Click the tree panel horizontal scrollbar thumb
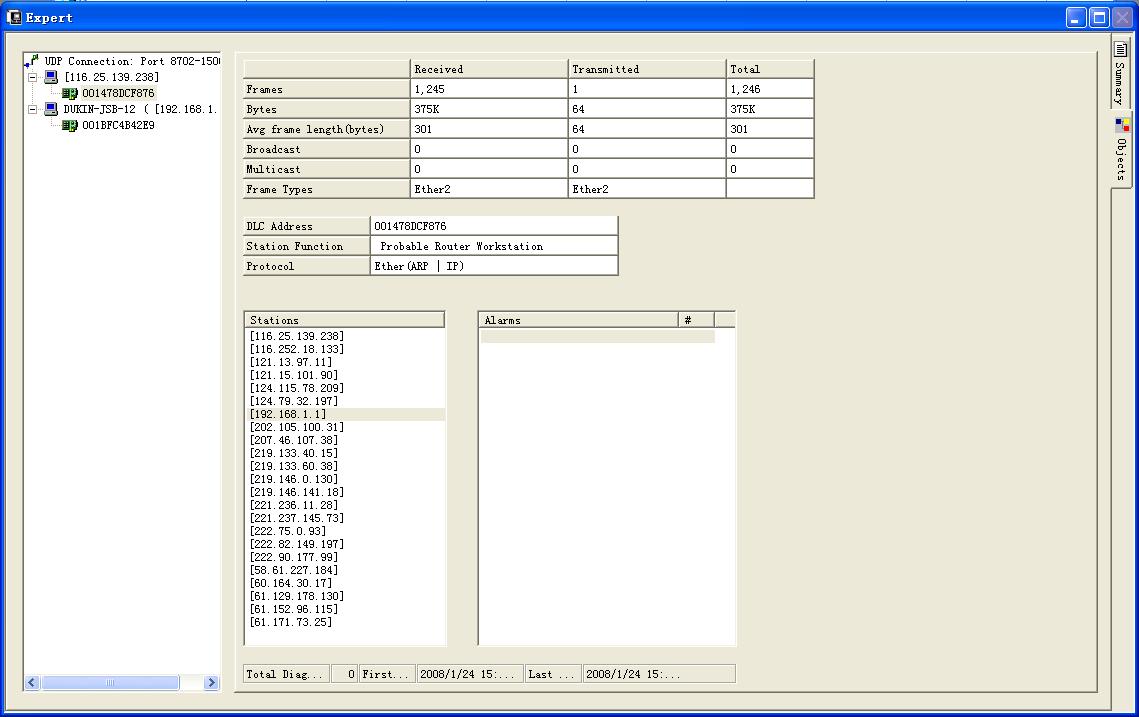The image size is (1139, 717). 110,682
